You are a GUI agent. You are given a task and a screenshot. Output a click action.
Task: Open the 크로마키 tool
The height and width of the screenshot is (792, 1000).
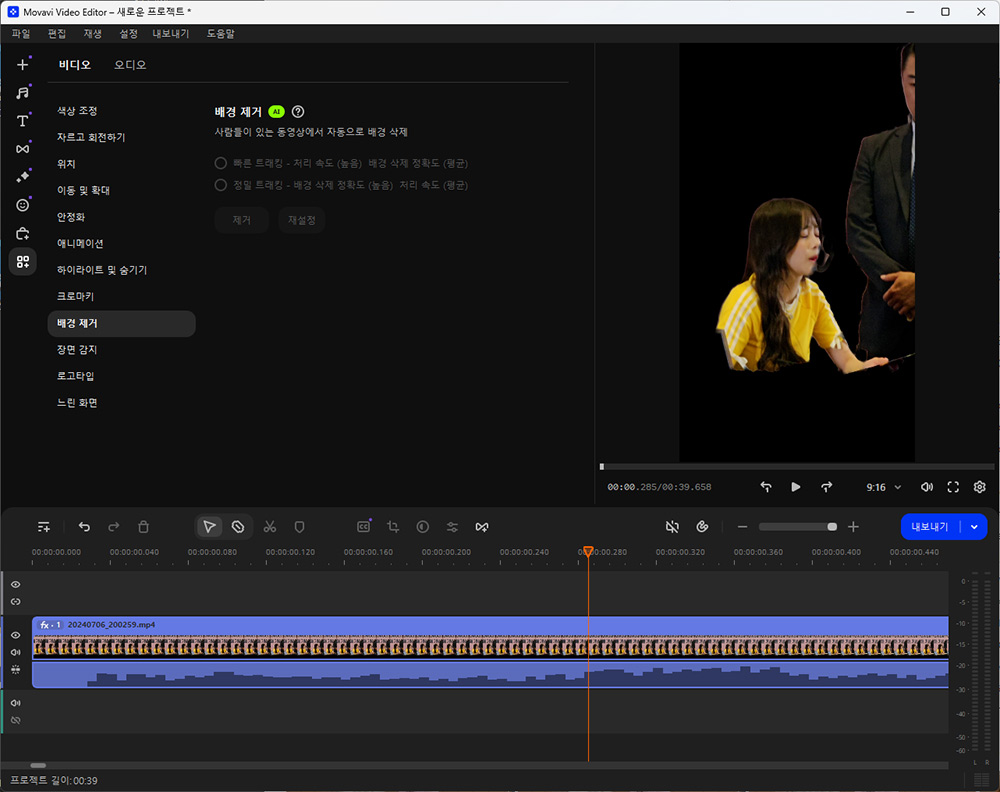tap(75, 297)
